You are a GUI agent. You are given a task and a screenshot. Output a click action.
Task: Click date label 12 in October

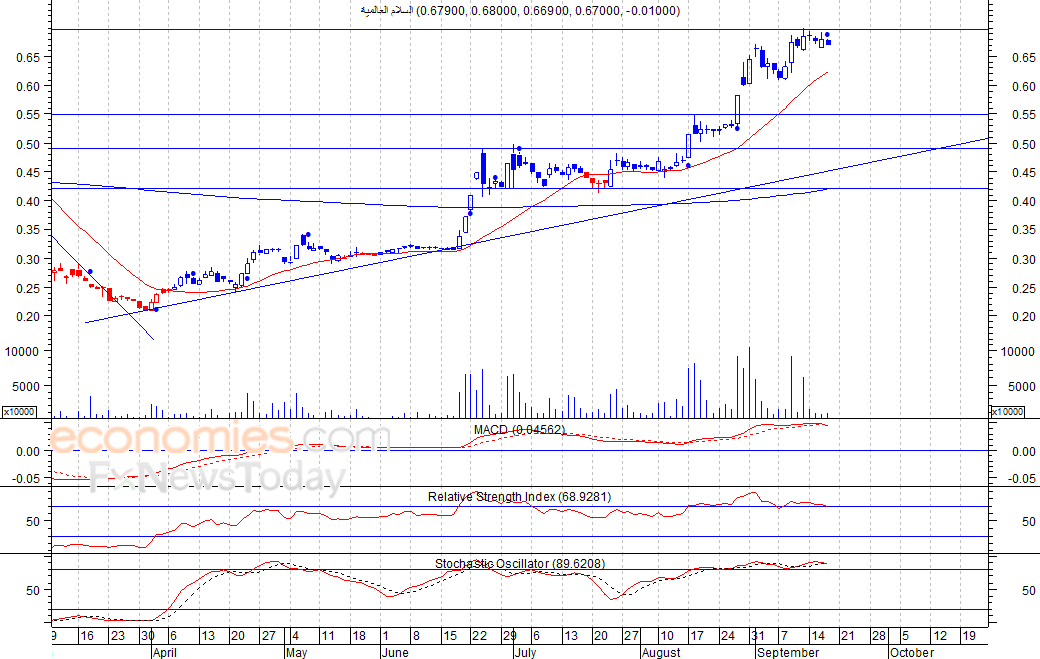[x=940, y=636]
